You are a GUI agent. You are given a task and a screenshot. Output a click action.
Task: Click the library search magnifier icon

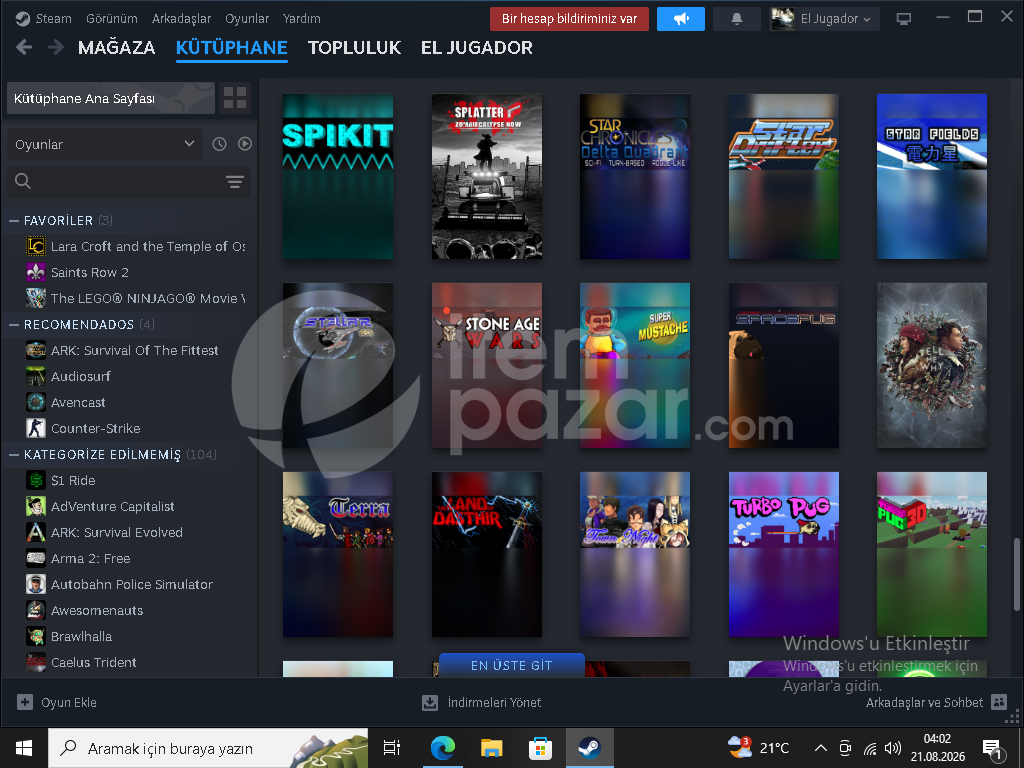23,181
